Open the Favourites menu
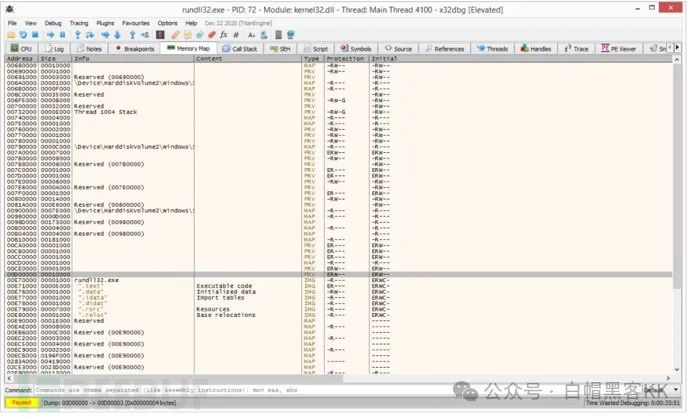690x419 pixels. point(136,23)
